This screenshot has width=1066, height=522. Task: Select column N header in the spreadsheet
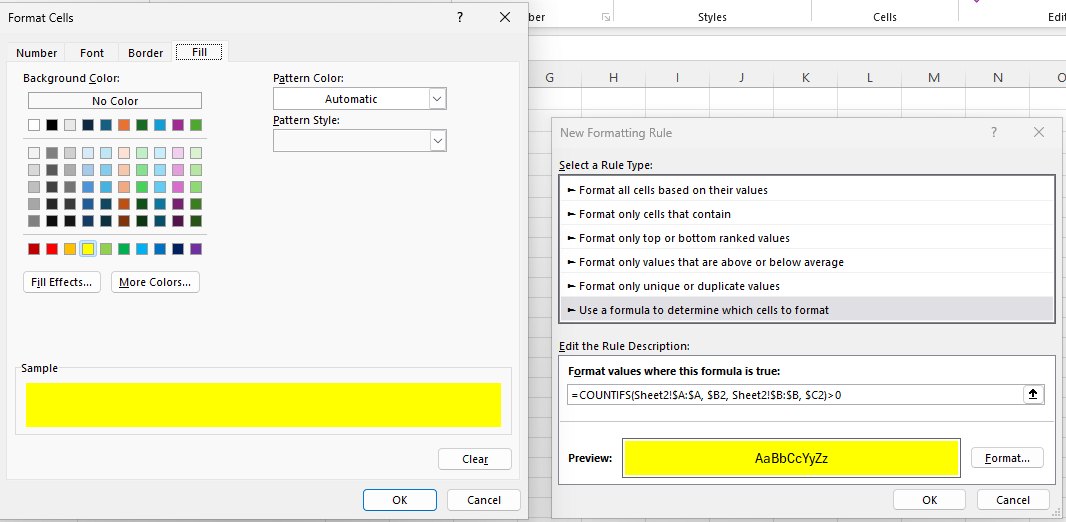[x=997, y=77]
